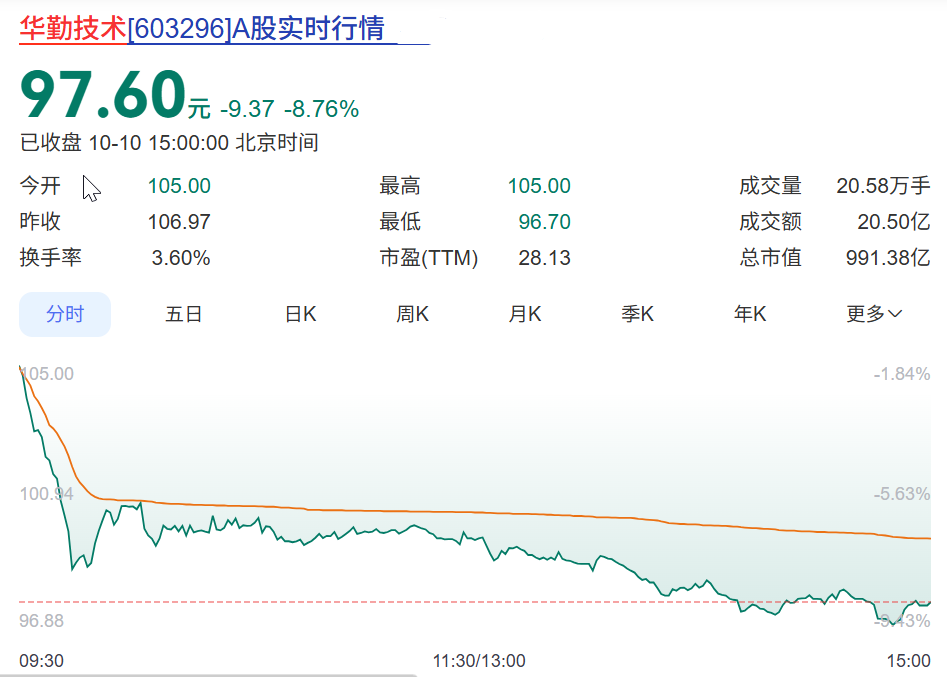
Task: Show the 周K weekly chart
Action: click(412, 314)
